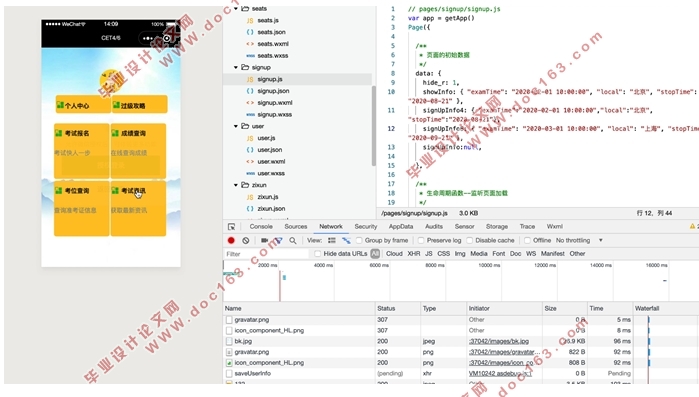699x397 pixels.
Task: Select the saveUserInfo request row
Action: coord(461,373)
